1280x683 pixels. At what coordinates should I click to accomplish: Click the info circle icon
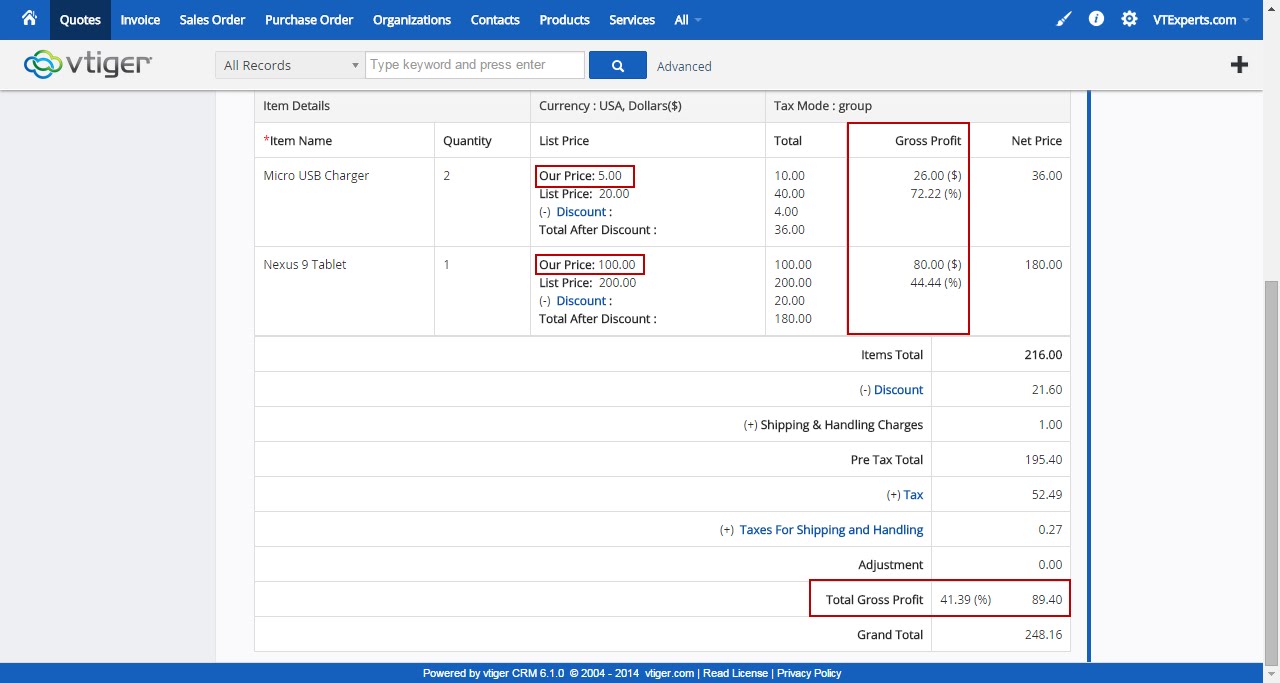[1096, 19]
